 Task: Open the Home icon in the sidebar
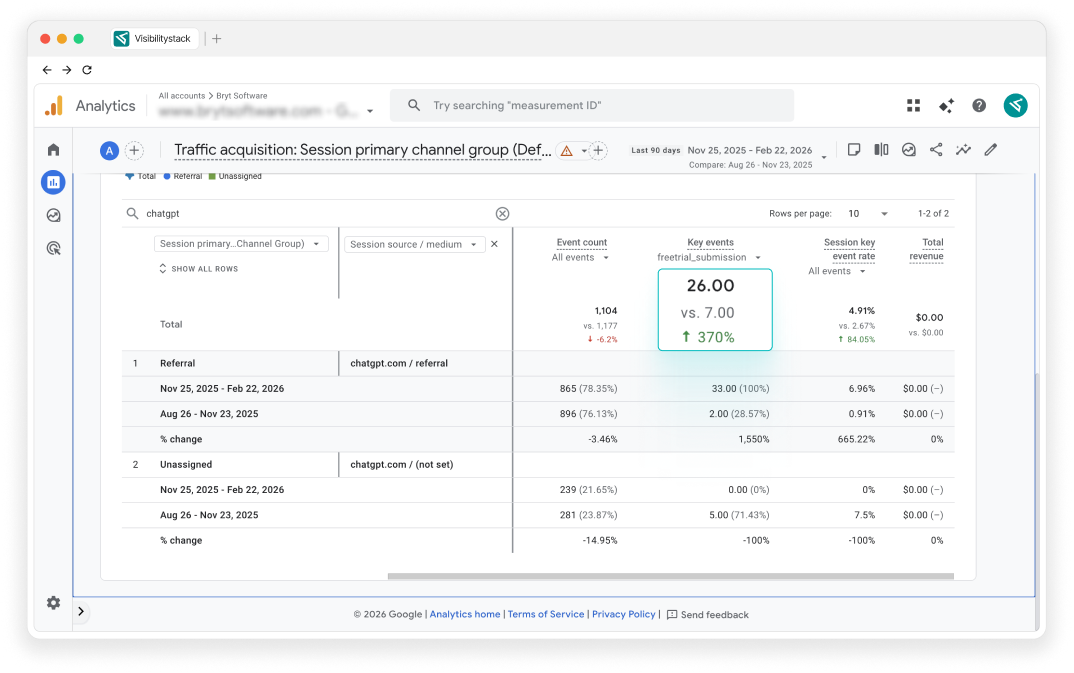pos(53,150)
